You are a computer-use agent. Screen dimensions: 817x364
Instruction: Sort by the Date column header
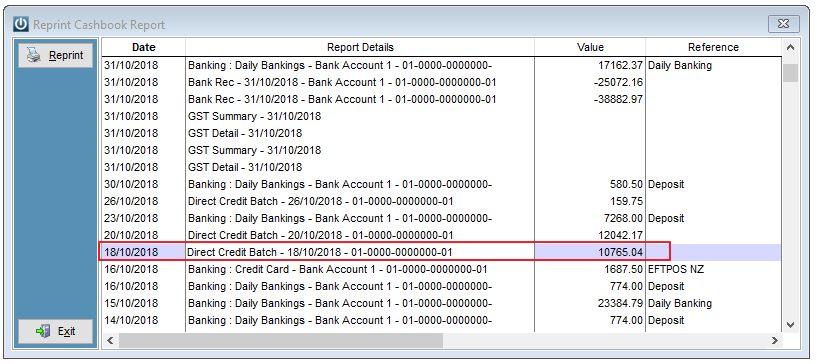click(x=143, y=47)
